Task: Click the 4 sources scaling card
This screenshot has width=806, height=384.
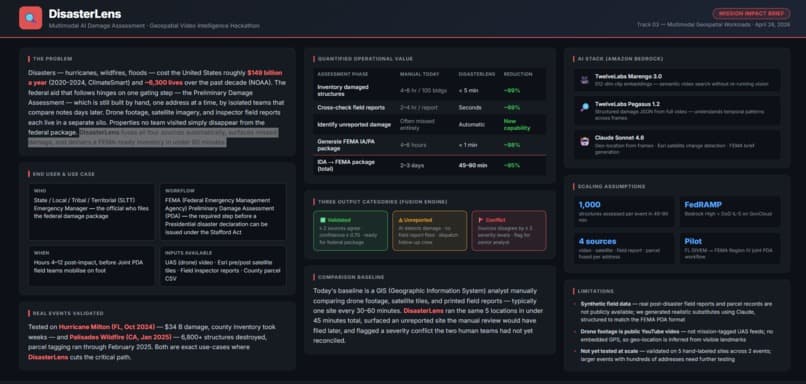Action: (x=624, y=249)
